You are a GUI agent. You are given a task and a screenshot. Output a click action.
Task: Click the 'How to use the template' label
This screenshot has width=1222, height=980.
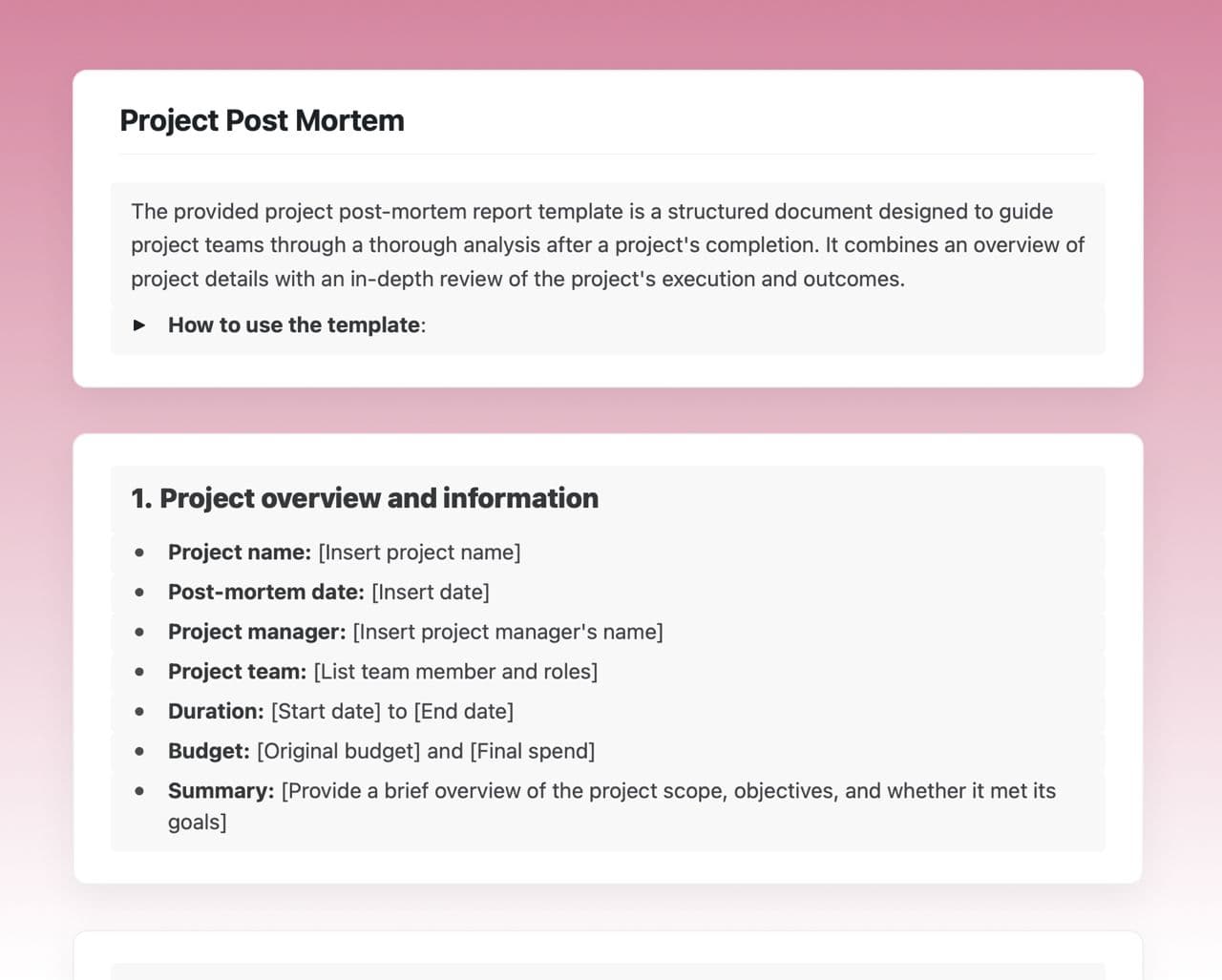click(x=294, y=325)
